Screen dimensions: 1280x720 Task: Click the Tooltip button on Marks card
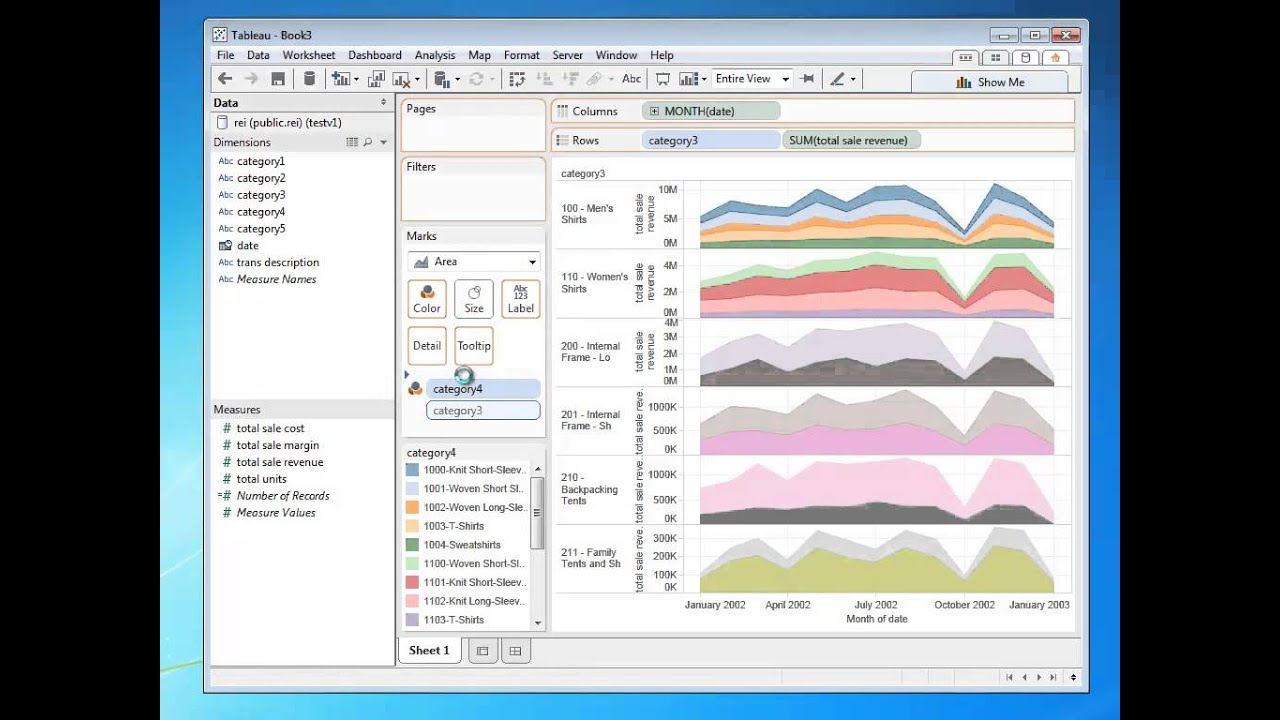(474, 346)
